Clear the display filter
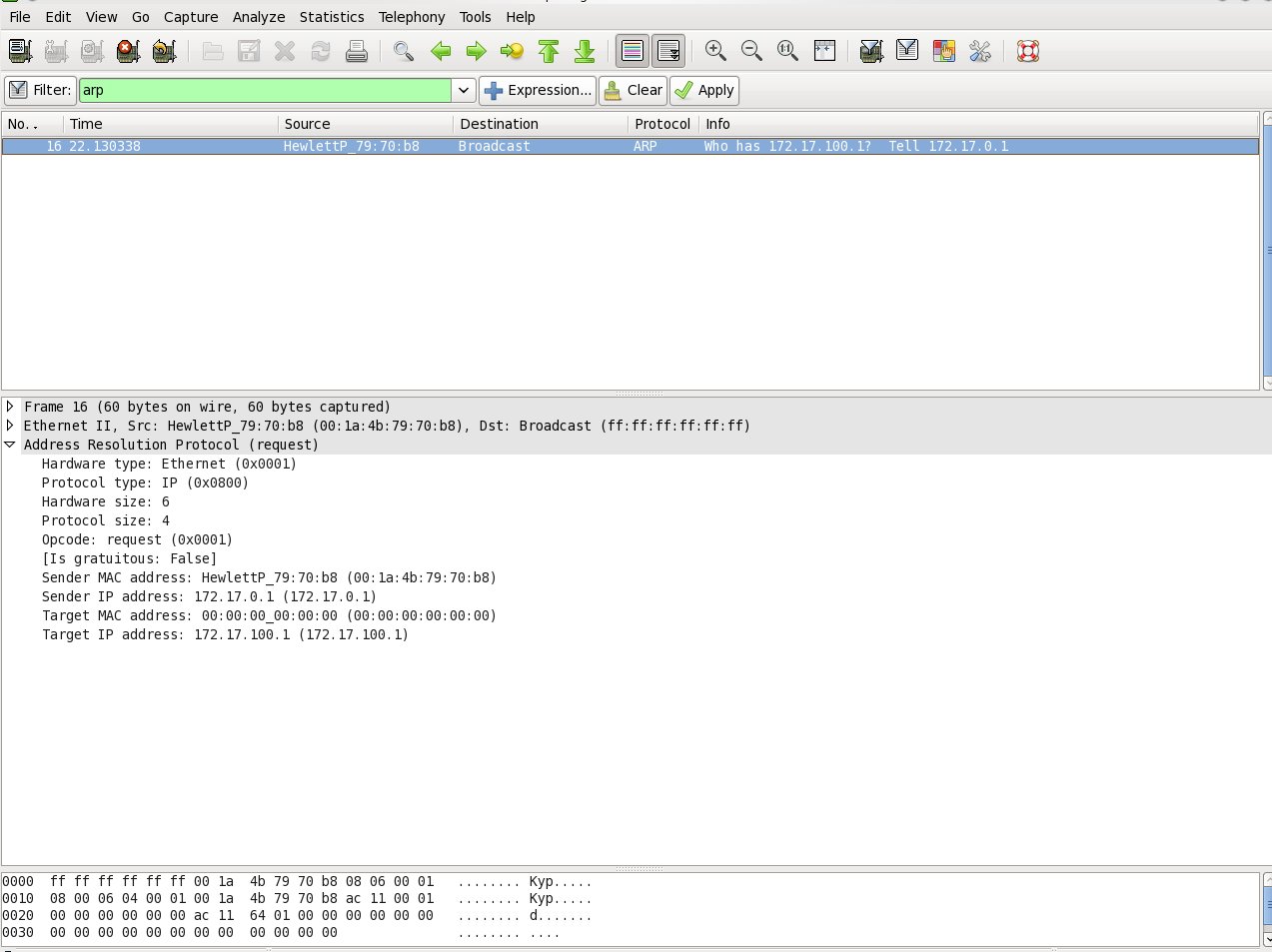 (x=634, y=90)
